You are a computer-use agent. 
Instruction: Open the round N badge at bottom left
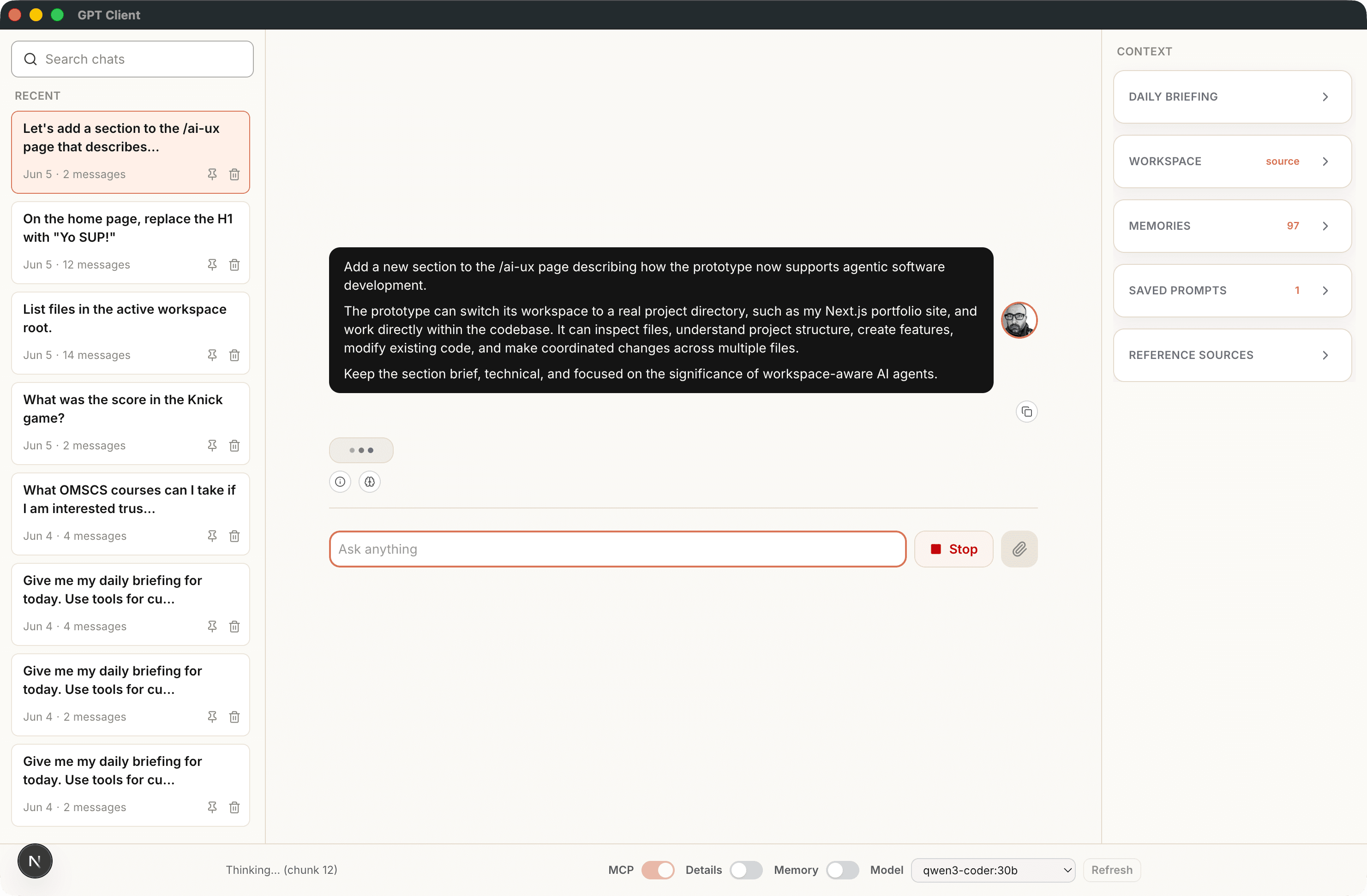pos(35,861)
